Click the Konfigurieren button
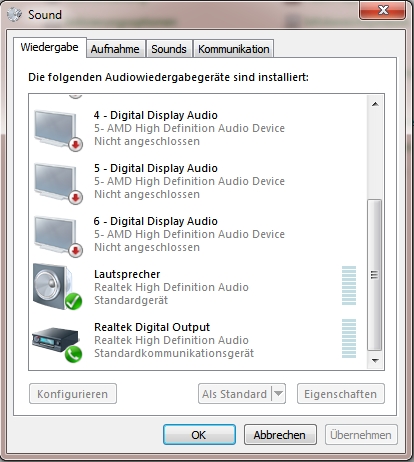The width and height of the screenshot is (414, 462). 73,394
